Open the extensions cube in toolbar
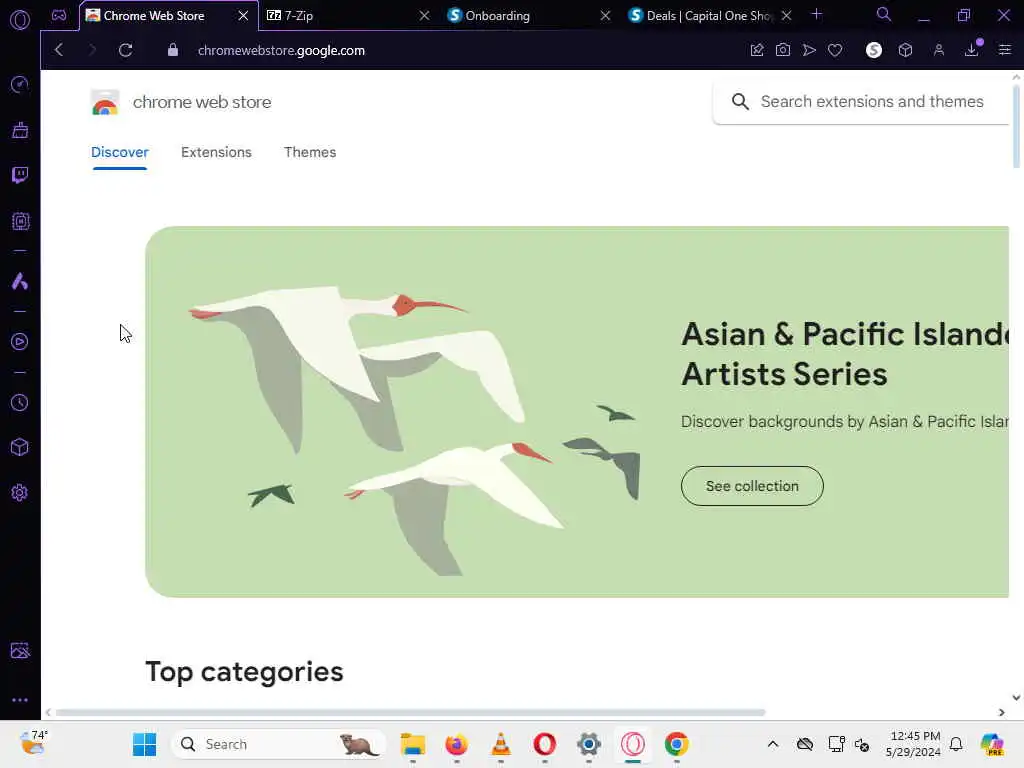This screenshot has height=768, width=1024. click(905, 50)
